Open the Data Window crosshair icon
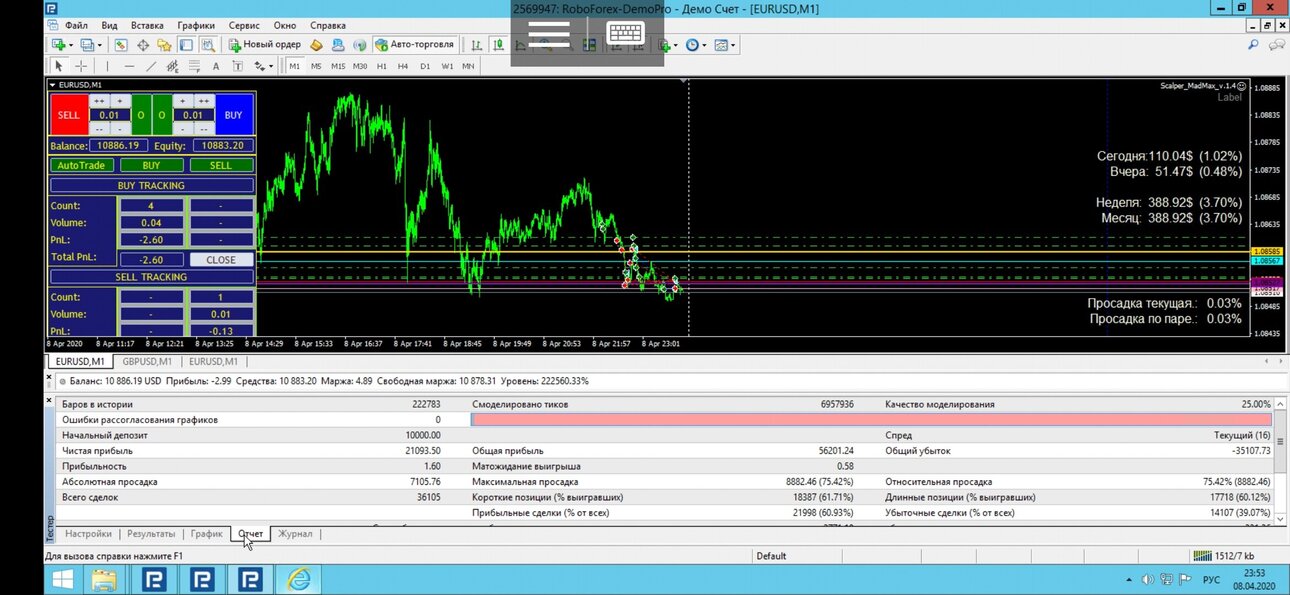Image resolution: width=1290 pixels, height=595 pixels. (x=143, y=45)
